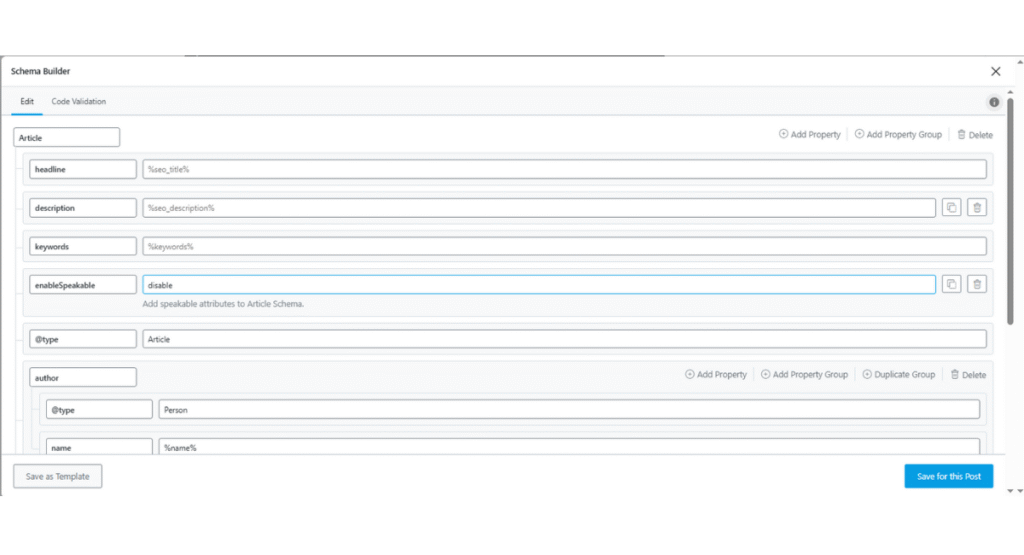Click Save for this Post button
This screenshot has width=1024, height=555.
pyautogui.click(x=949, y=477)
